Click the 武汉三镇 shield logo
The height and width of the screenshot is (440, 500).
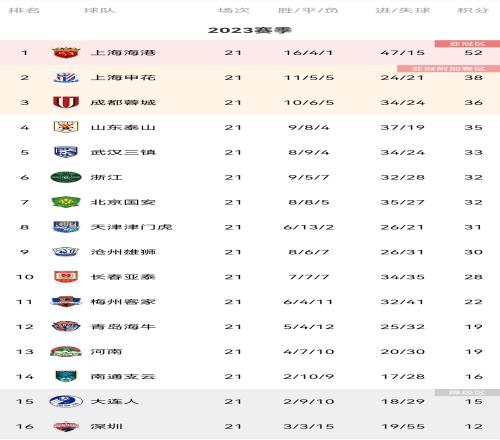point(66,152)
